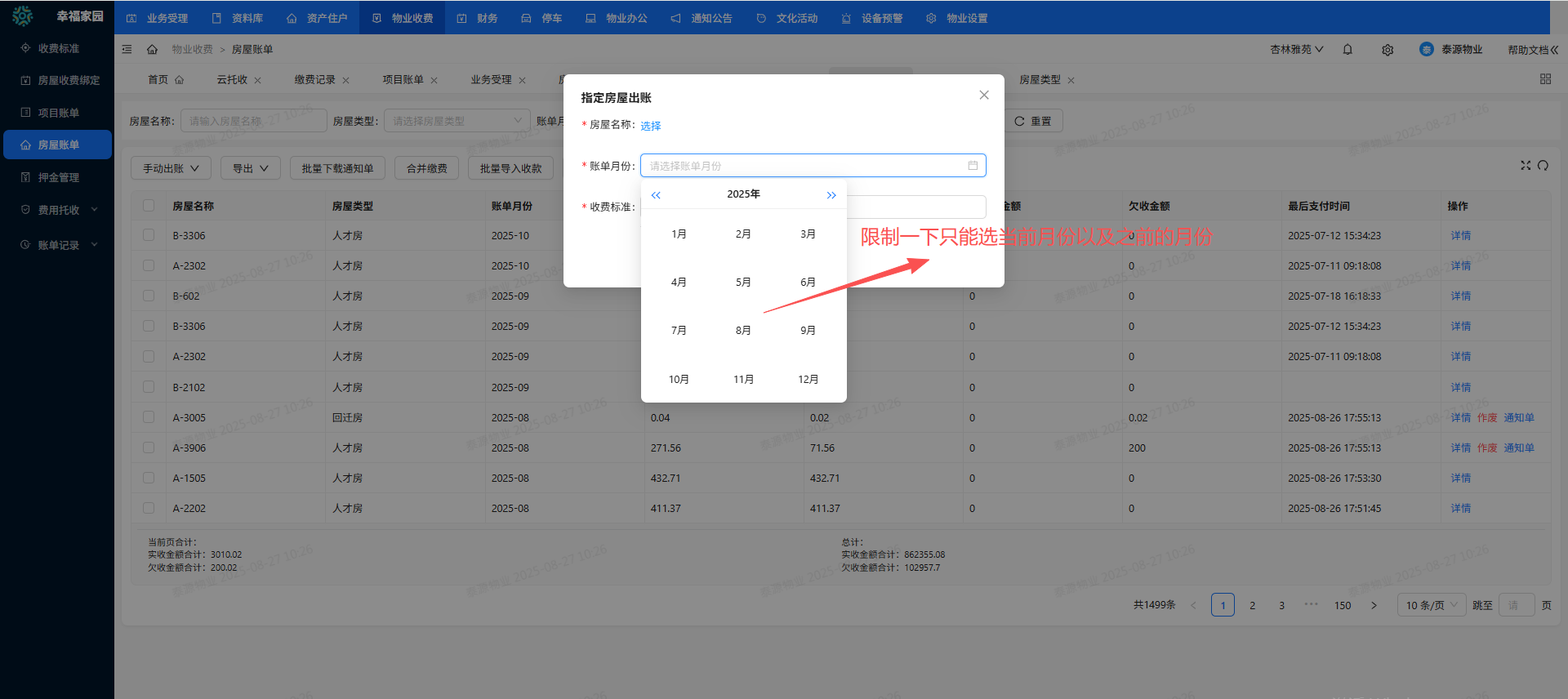The image size is (1568, 699).
Task: Switch to the 缴费记录 tab
Action: click(x=315, y=80)
